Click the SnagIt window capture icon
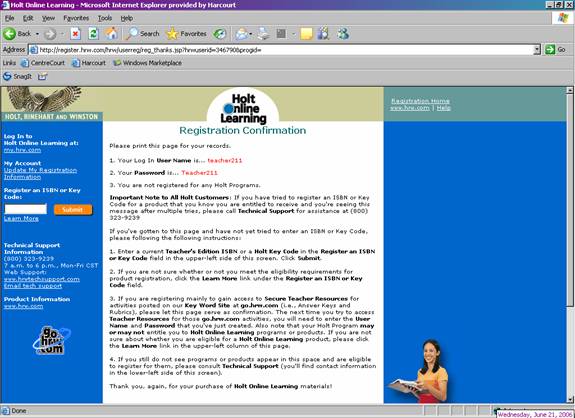 tap(43, 77)
